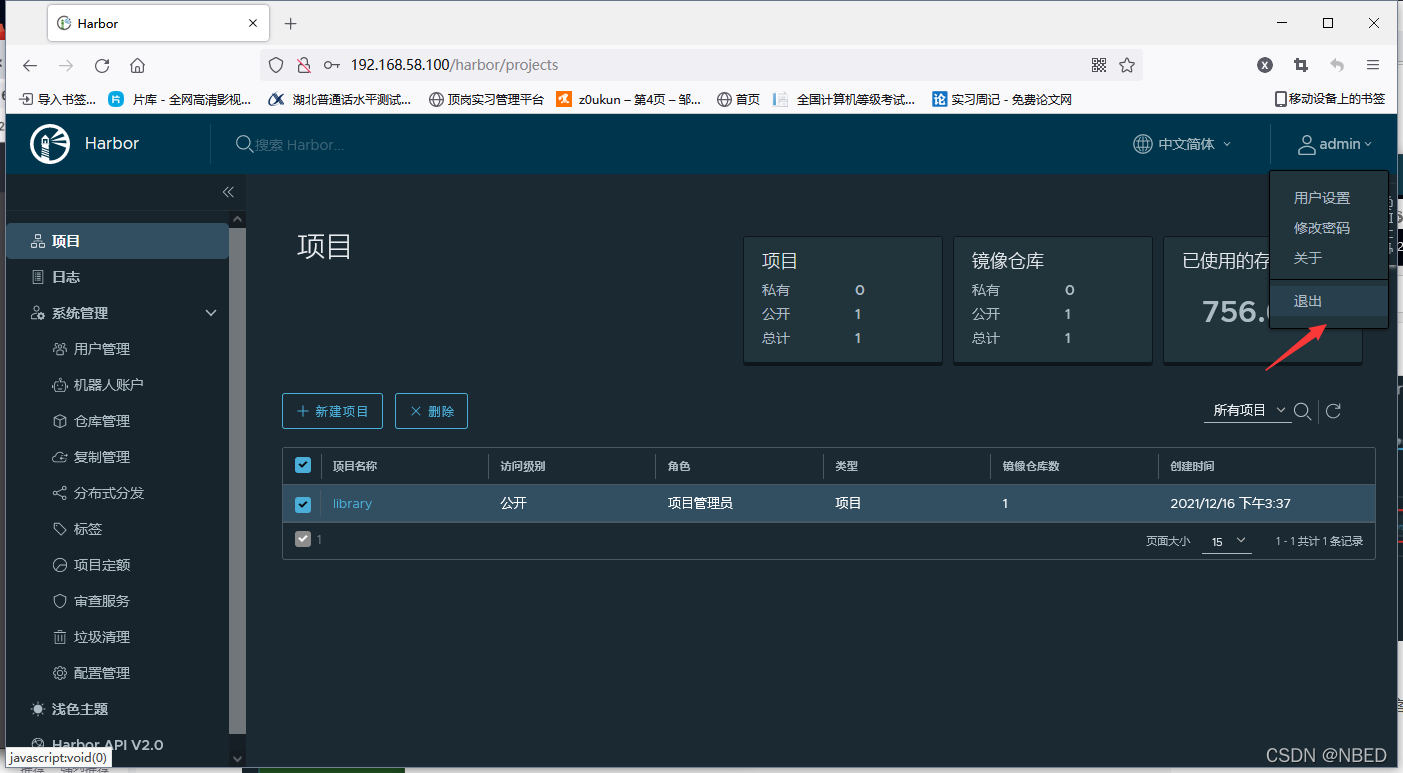Click the search magnifier in Harbor header
The width and height of the screenshot is (1403, 773).
(244, 144)
